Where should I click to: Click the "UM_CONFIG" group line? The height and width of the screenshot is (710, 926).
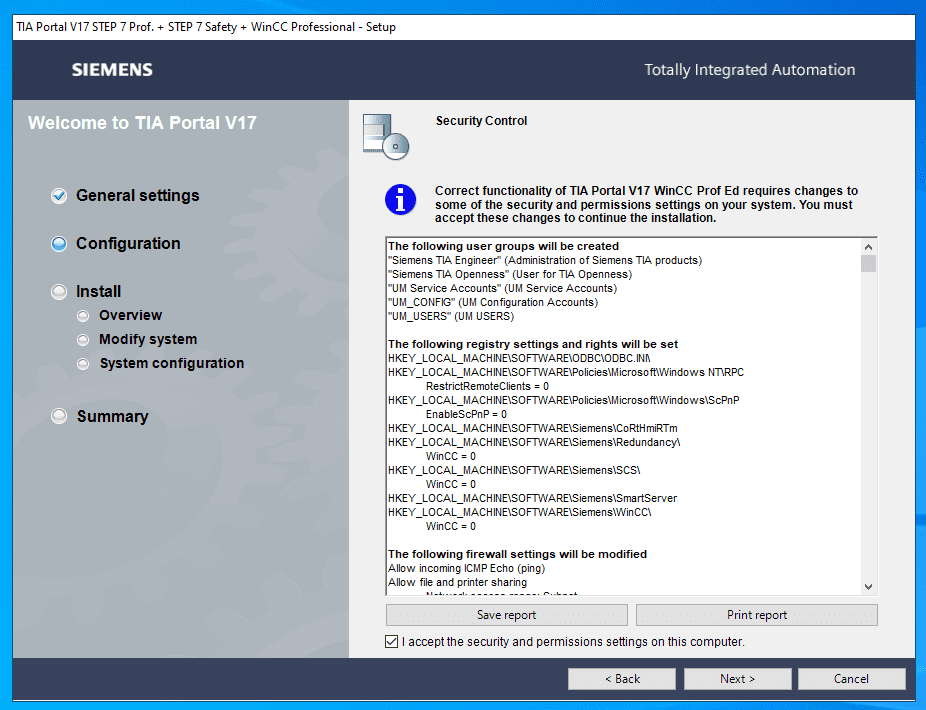tap(493, 302)
